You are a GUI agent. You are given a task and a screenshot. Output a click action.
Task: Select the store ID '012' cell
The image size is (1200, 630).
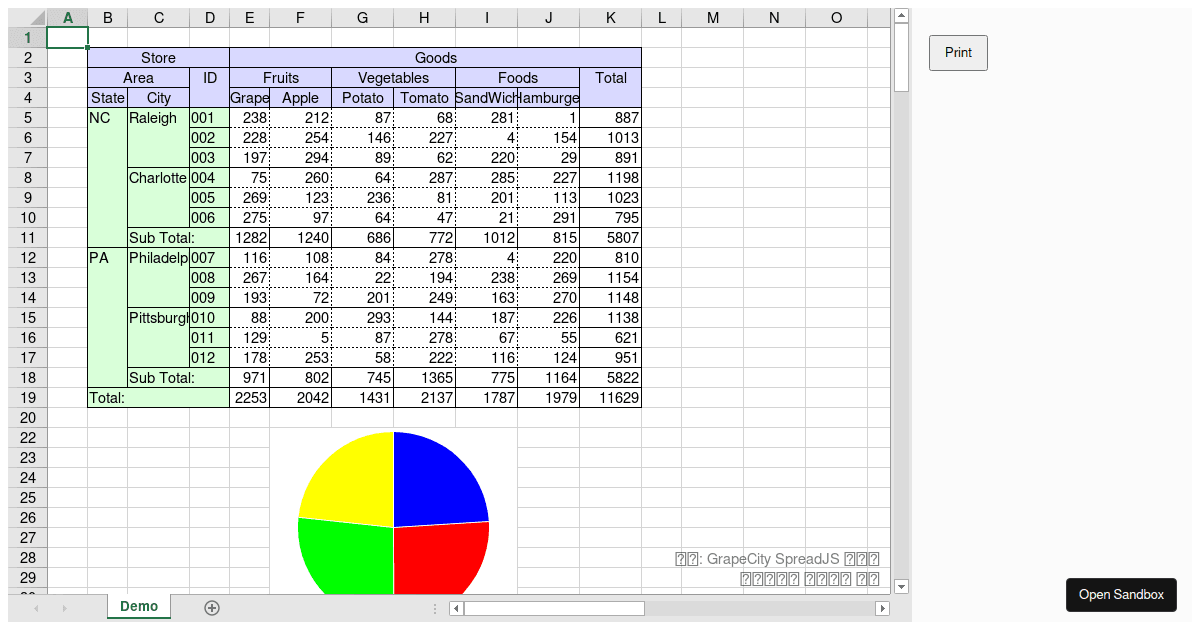coord(209,358)
